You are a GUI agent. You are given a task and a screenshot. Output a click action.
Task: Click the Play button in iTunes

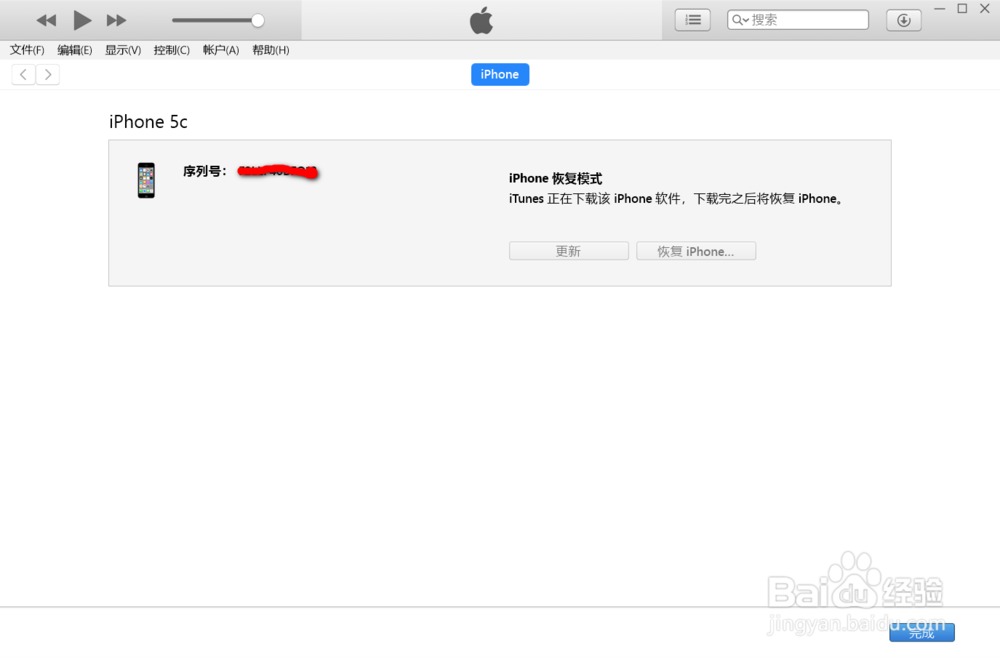(82, 20)
